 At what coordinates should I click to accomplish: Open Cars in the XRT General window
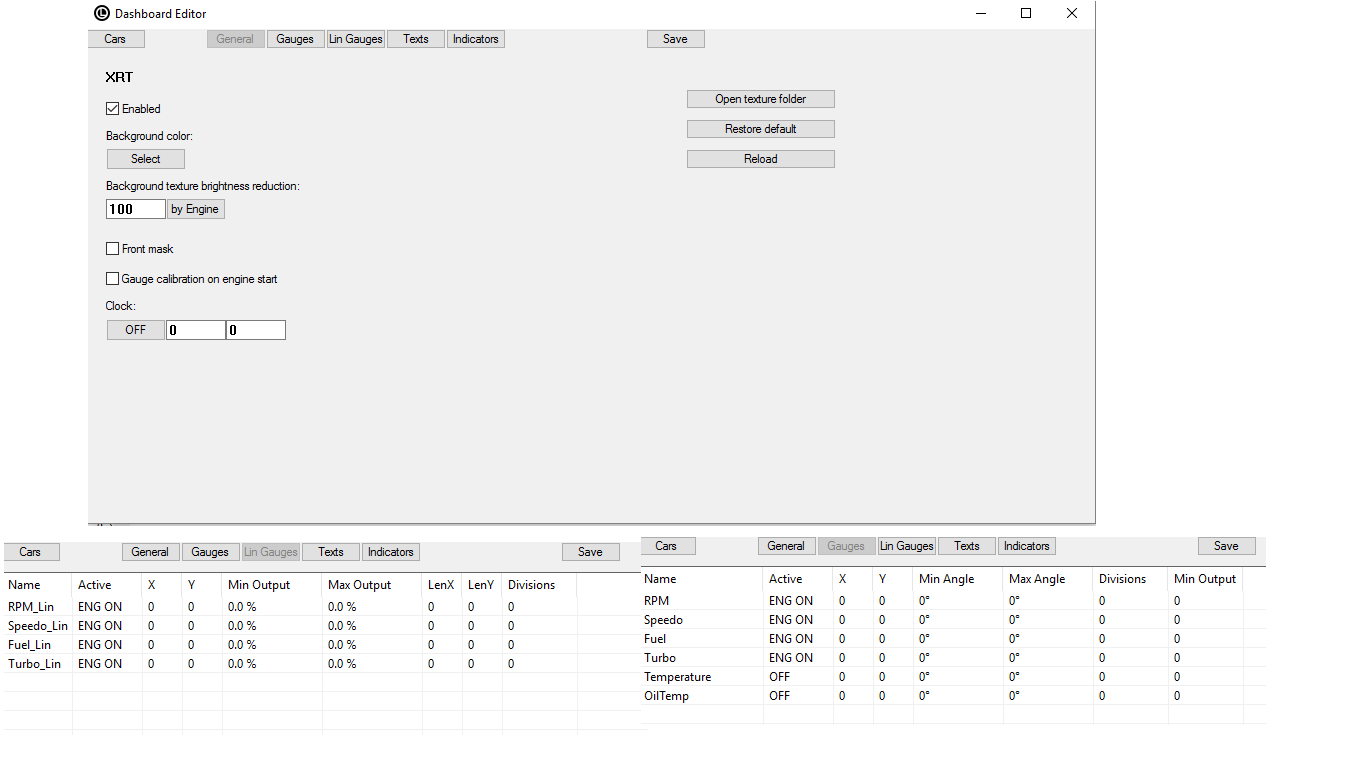coord(115,39)
